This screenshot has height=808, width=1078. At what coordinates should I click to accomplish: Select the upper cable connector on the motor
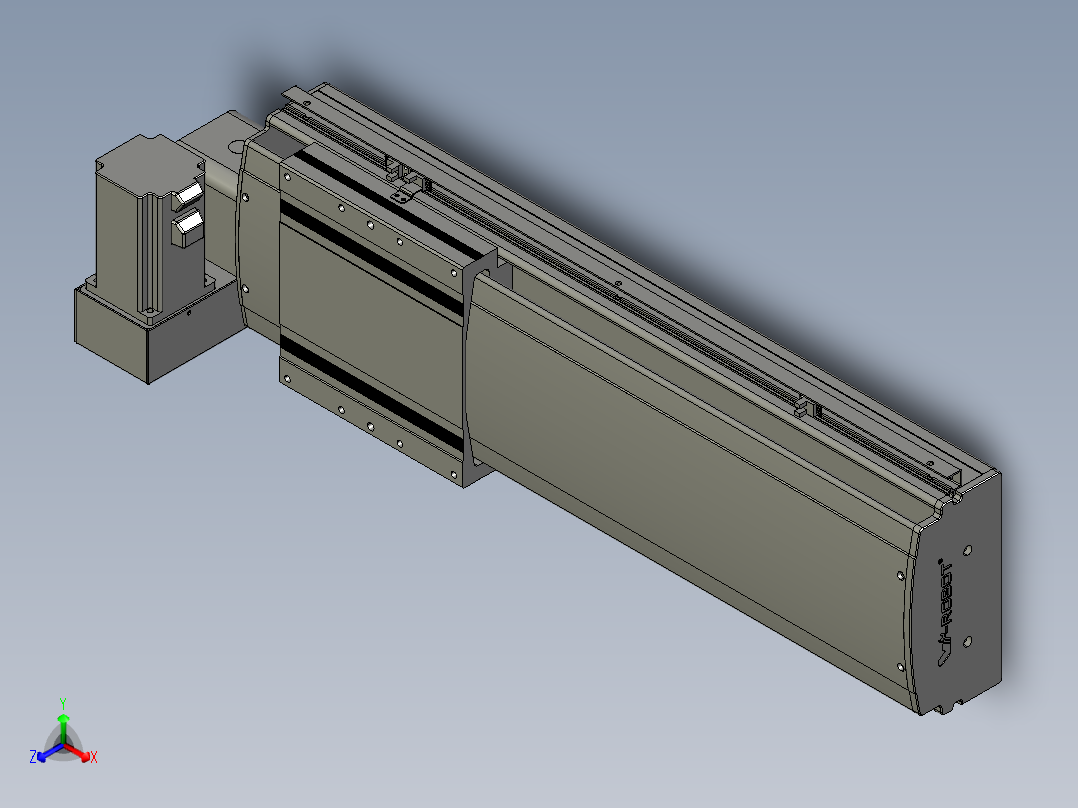[187, 194]
